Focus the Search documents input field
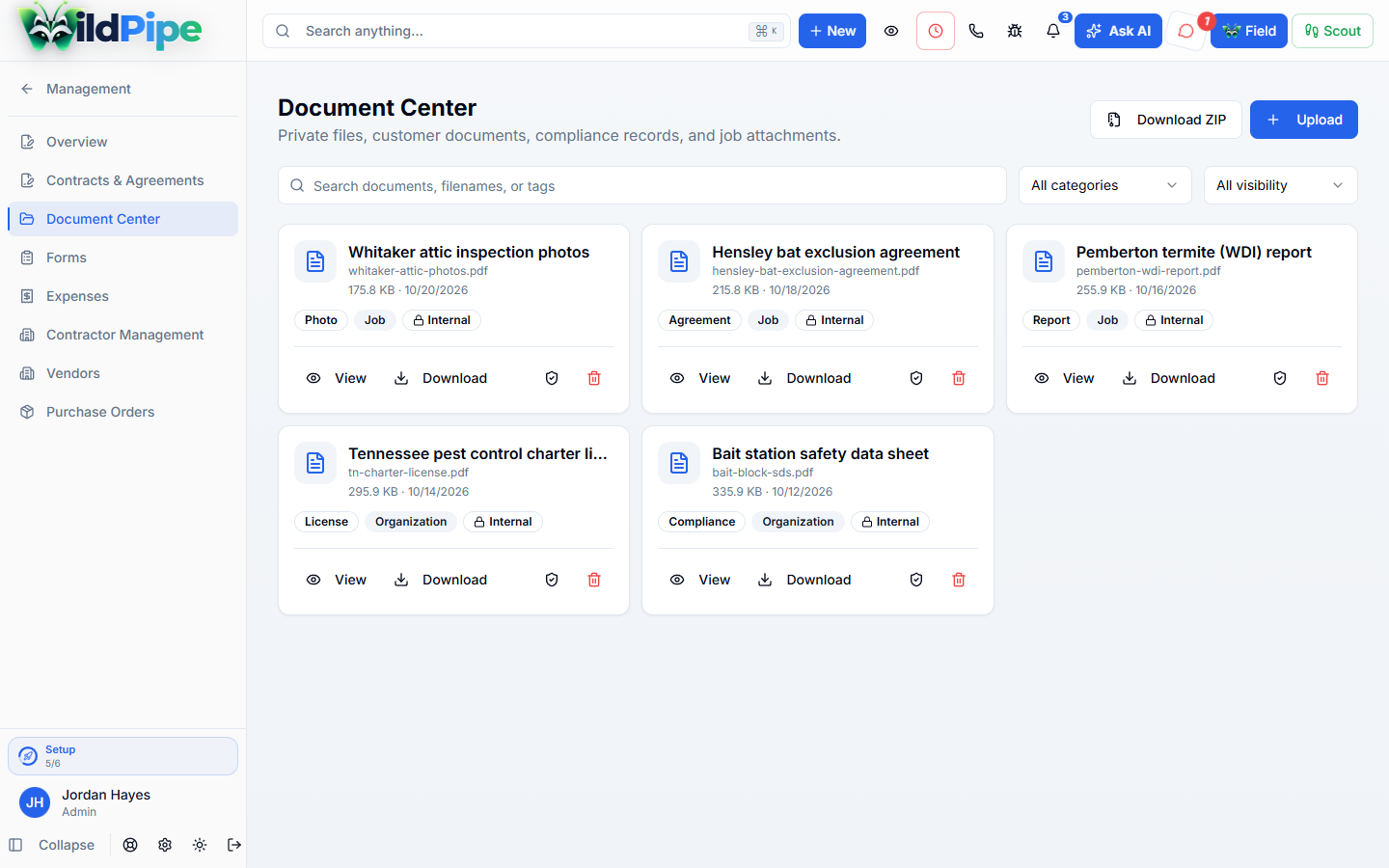 click(642, 185)
